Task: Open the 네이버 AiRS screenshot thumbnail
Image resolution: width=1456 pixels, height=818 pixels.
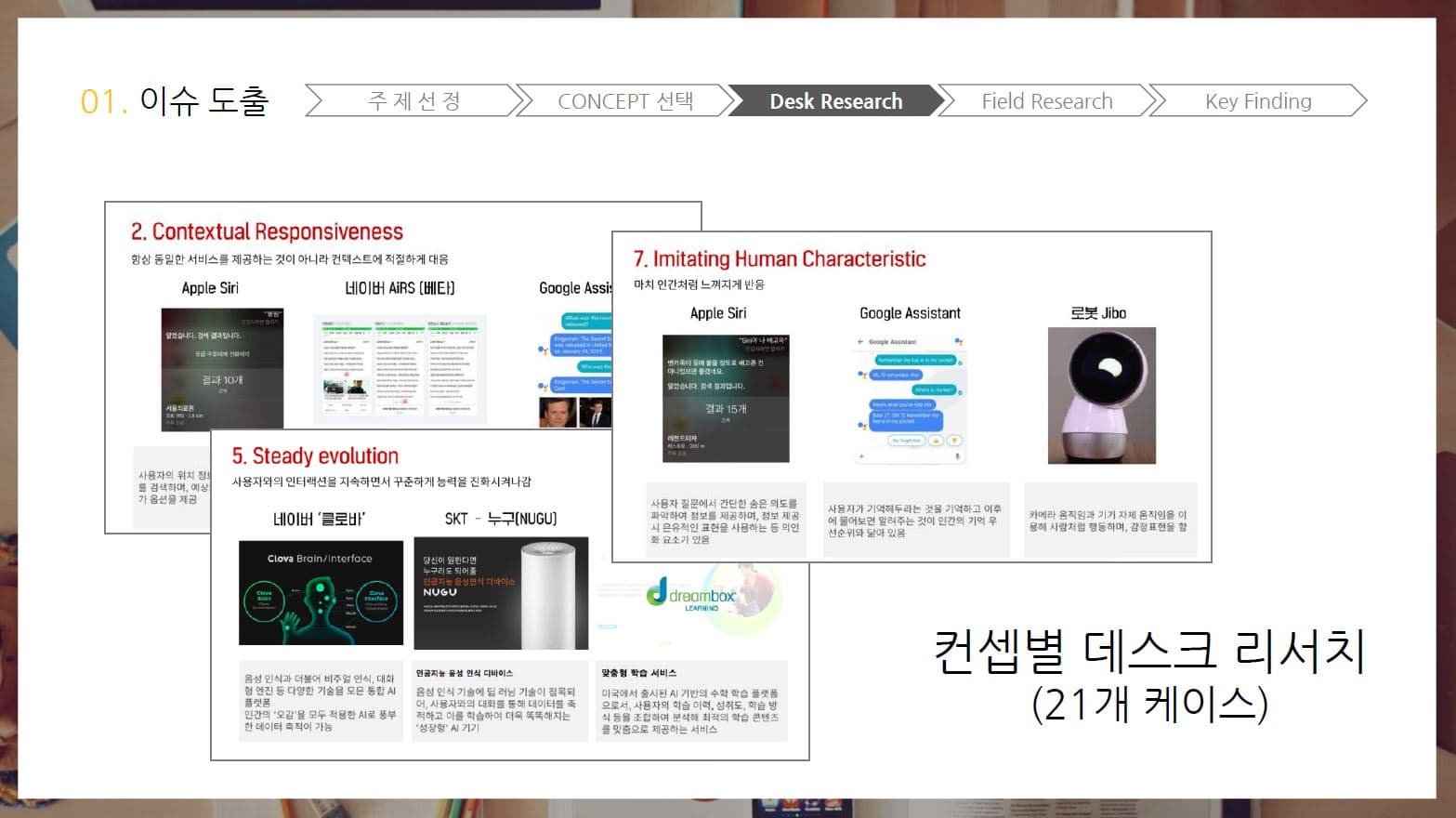Action: (400, 369)
